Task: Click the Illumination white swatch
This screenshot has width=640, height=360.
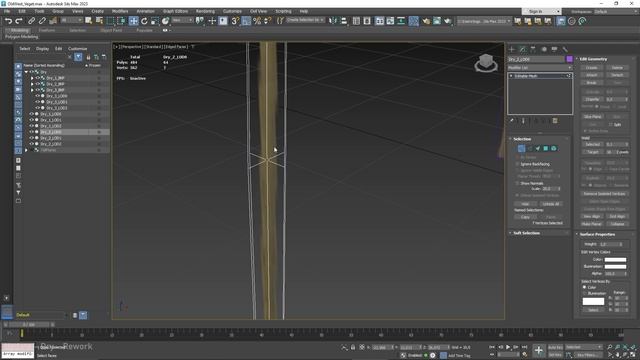Action: coord(615,267)
